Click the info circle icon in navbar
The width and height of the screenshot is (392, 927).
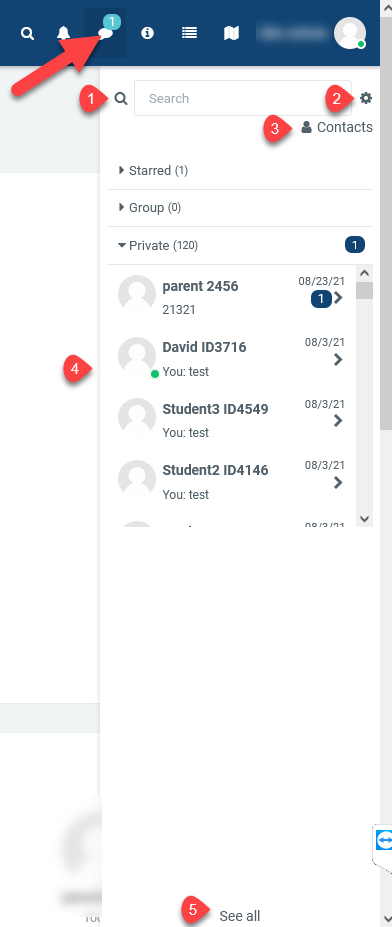[147, 33]
